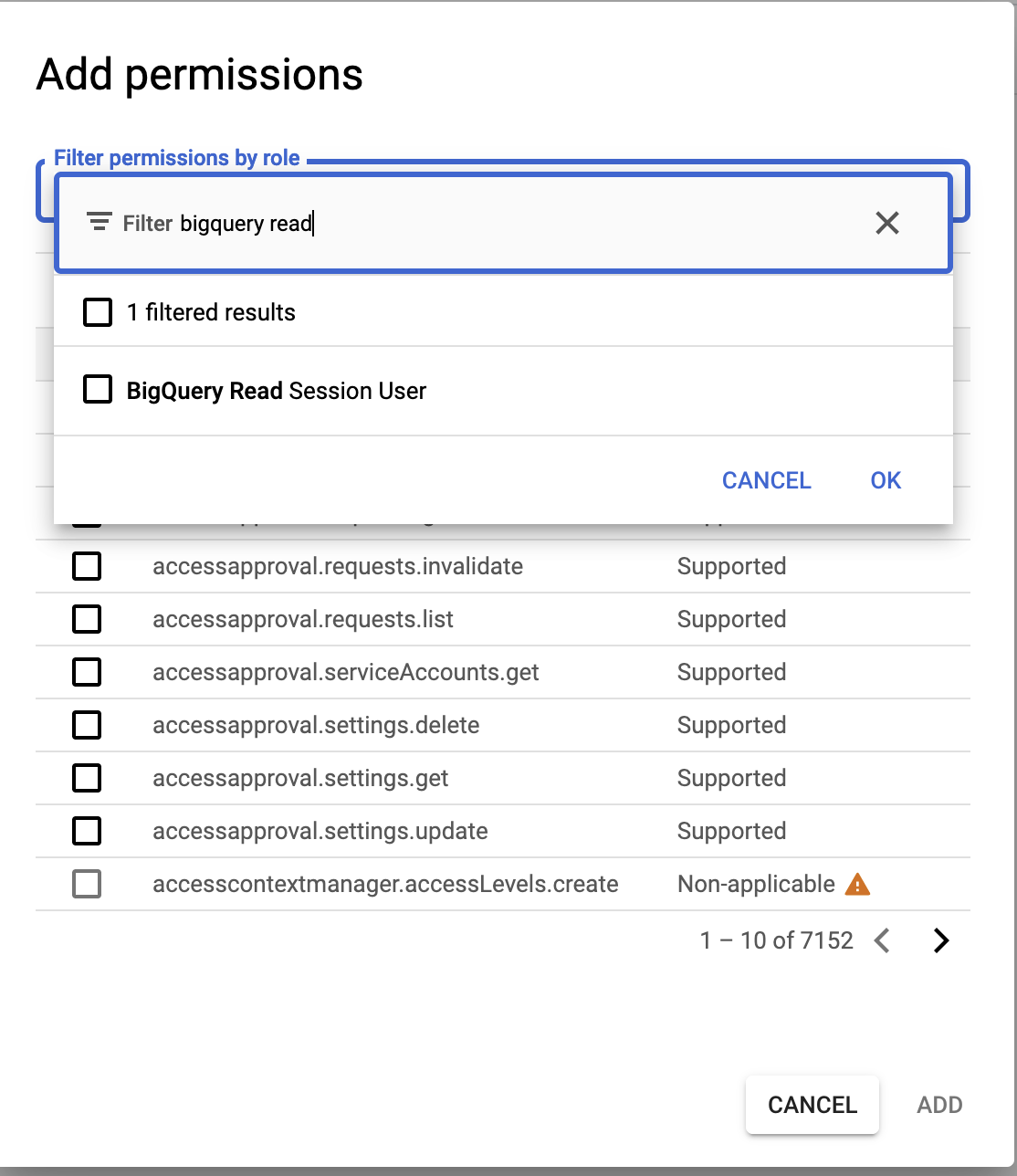The image size is (1017, 1176).
Task: Click 'accessapproval.requests.list' permission name
Action: pyautogui.click(x=303, y=619)
